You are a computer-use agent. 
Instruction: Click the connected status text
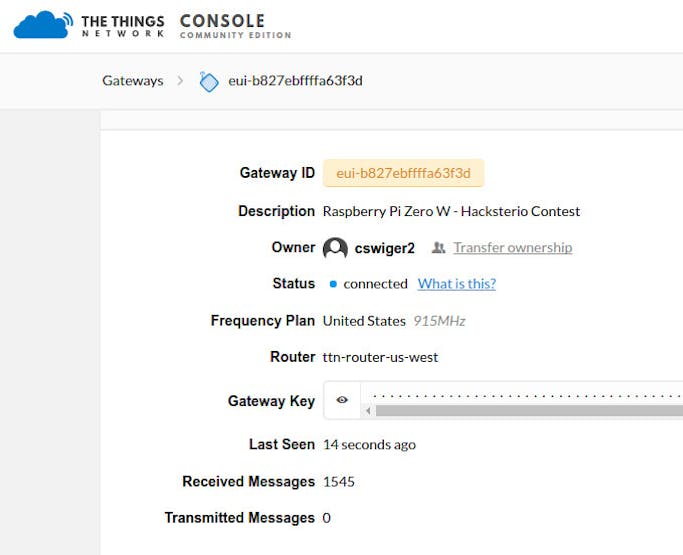coord(375,284)
